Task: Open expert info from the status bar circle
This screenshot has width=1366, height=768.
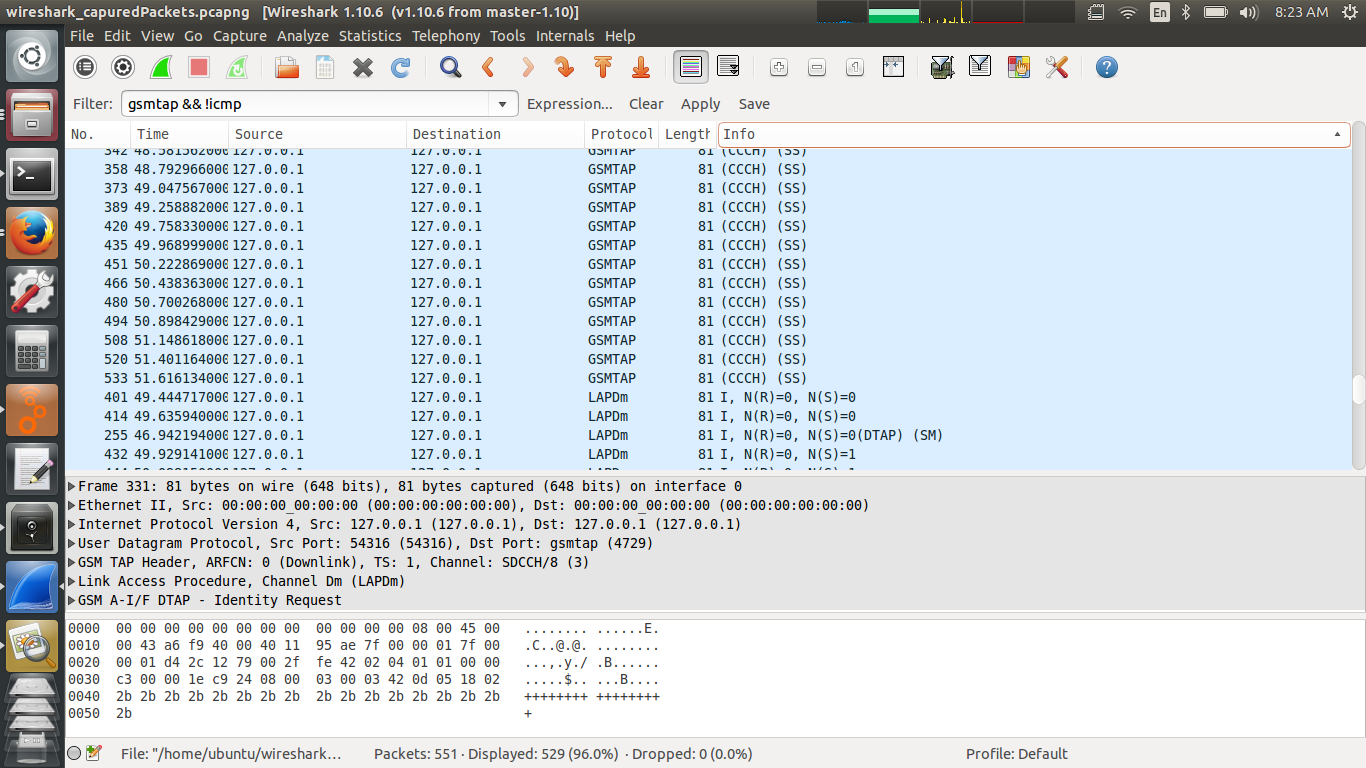Action: (x=74, y=754)
